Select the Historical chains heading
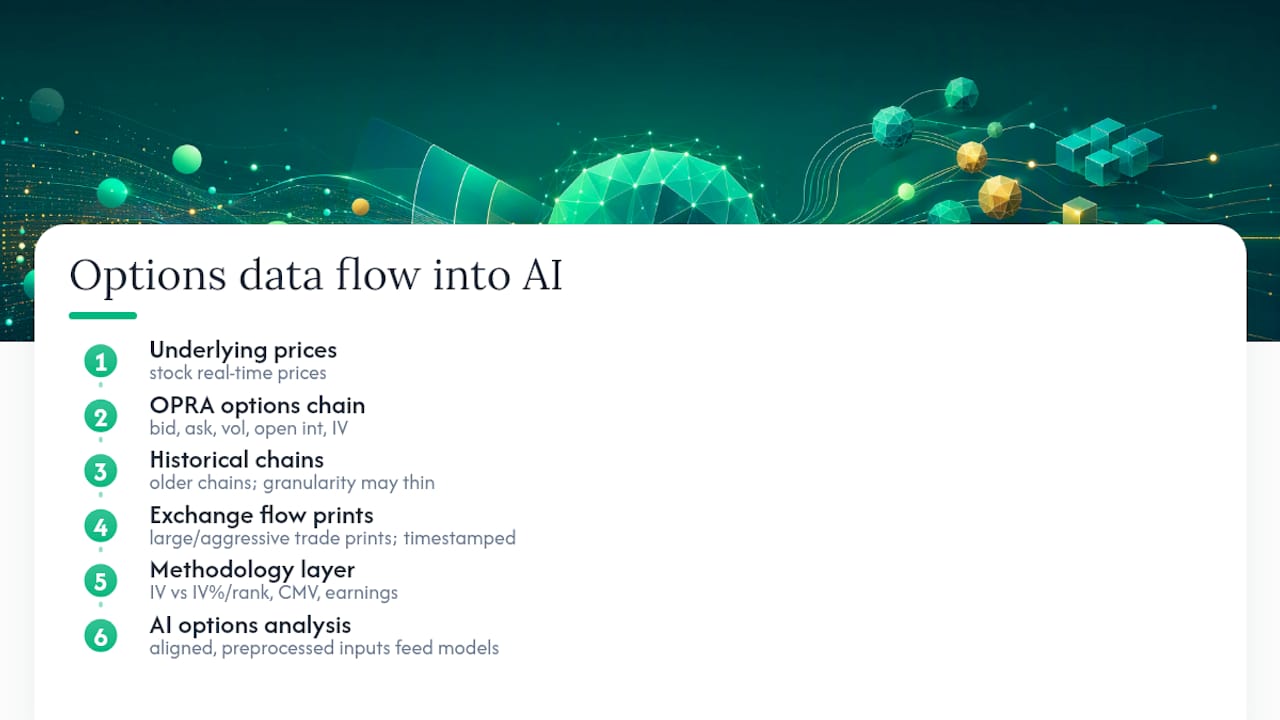The image size is (1280, 720). tap(237, 460)
